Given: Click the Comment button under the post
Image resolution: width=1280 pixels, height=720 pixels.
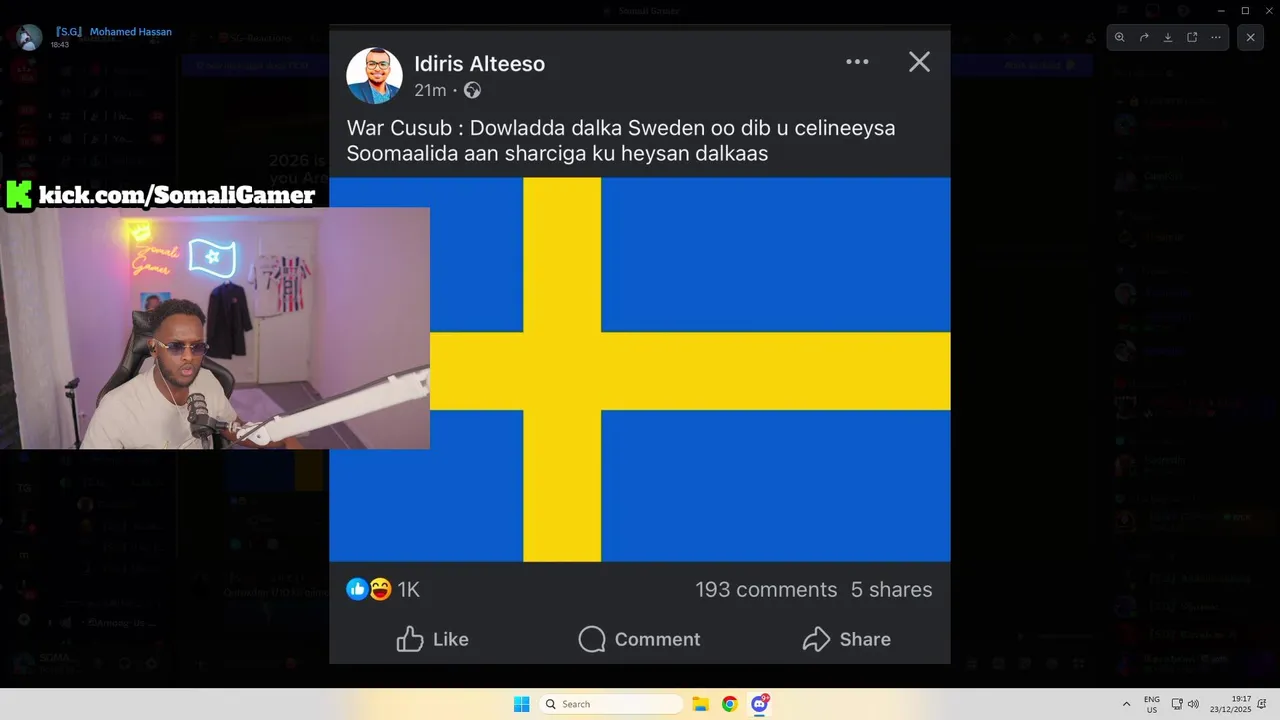Looking at the screenshot, I should coord(640,639).
